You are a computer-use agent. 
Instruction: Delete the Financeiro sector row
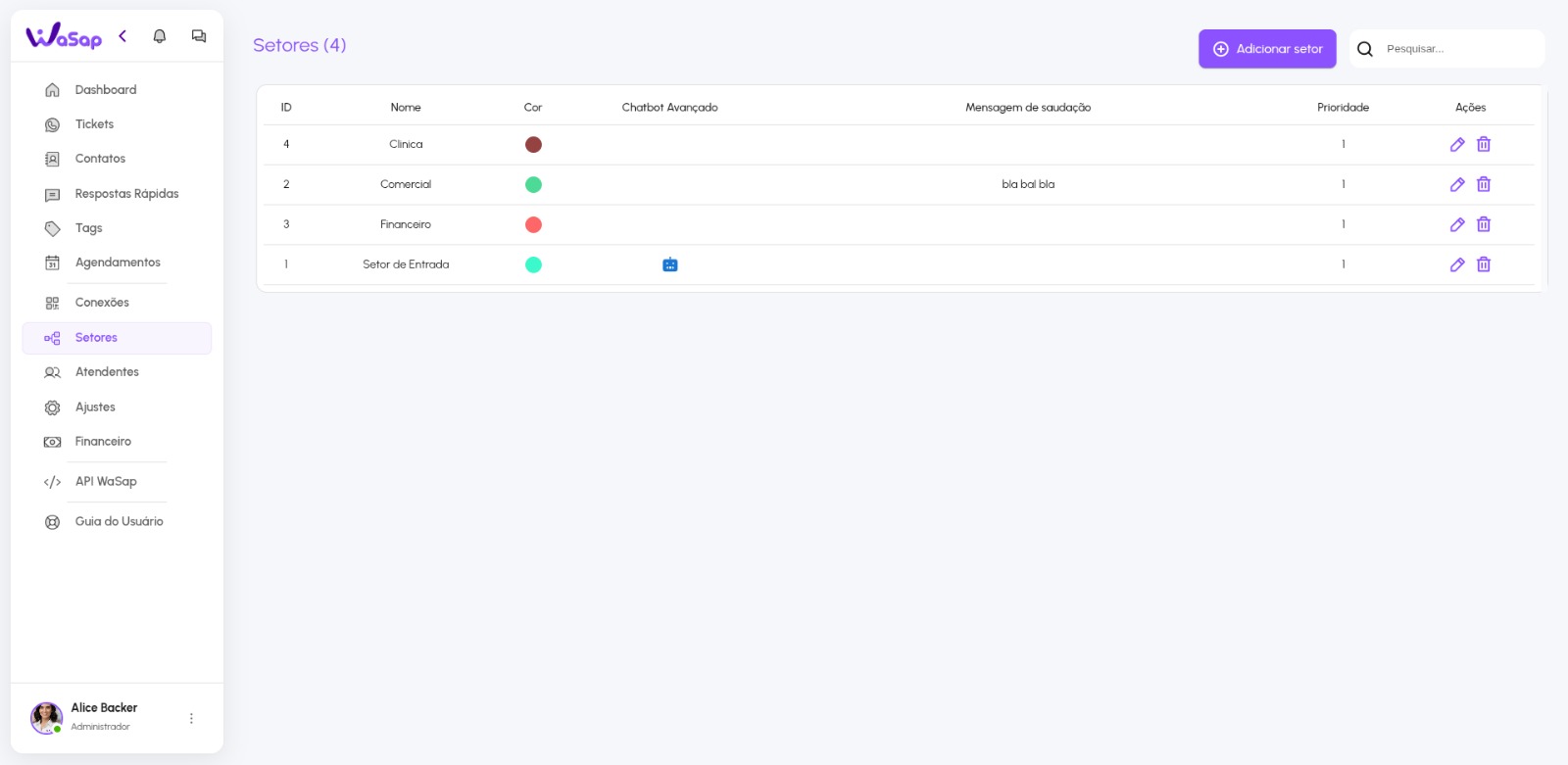coord(1484,225)
